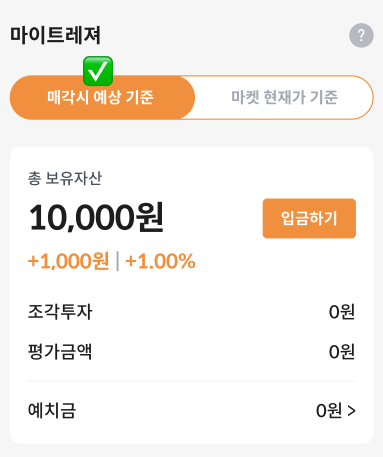383x457 pixels.
Task: Tap the 10,000원 total asset amount
Action: pos(96,217)
